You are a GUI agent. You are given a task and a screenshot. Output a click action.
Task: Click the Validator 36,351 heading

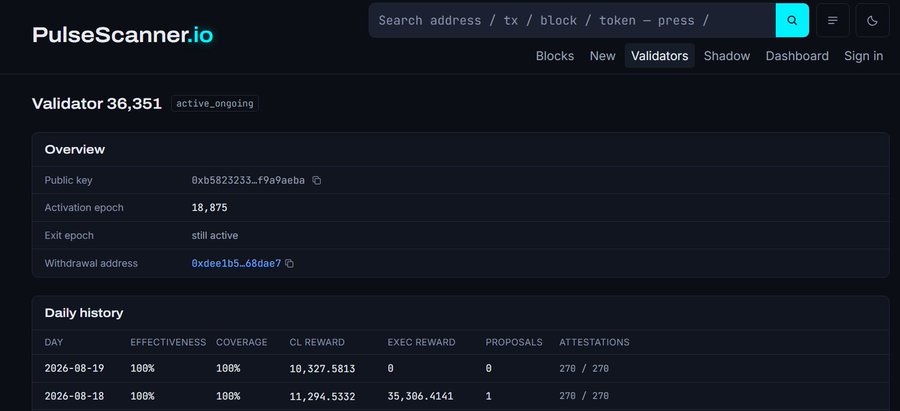97,104
